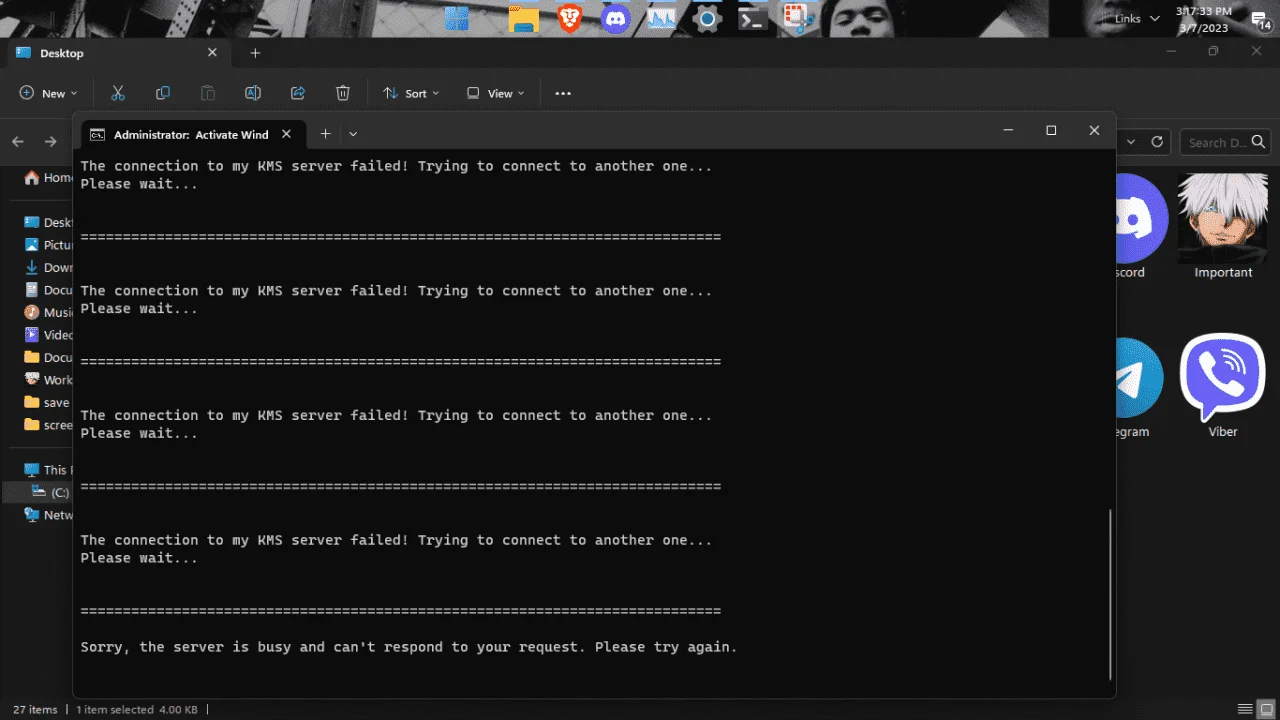
Task: Click the terminal vertical scrollbar thumb
Action: click(1110, 595)
